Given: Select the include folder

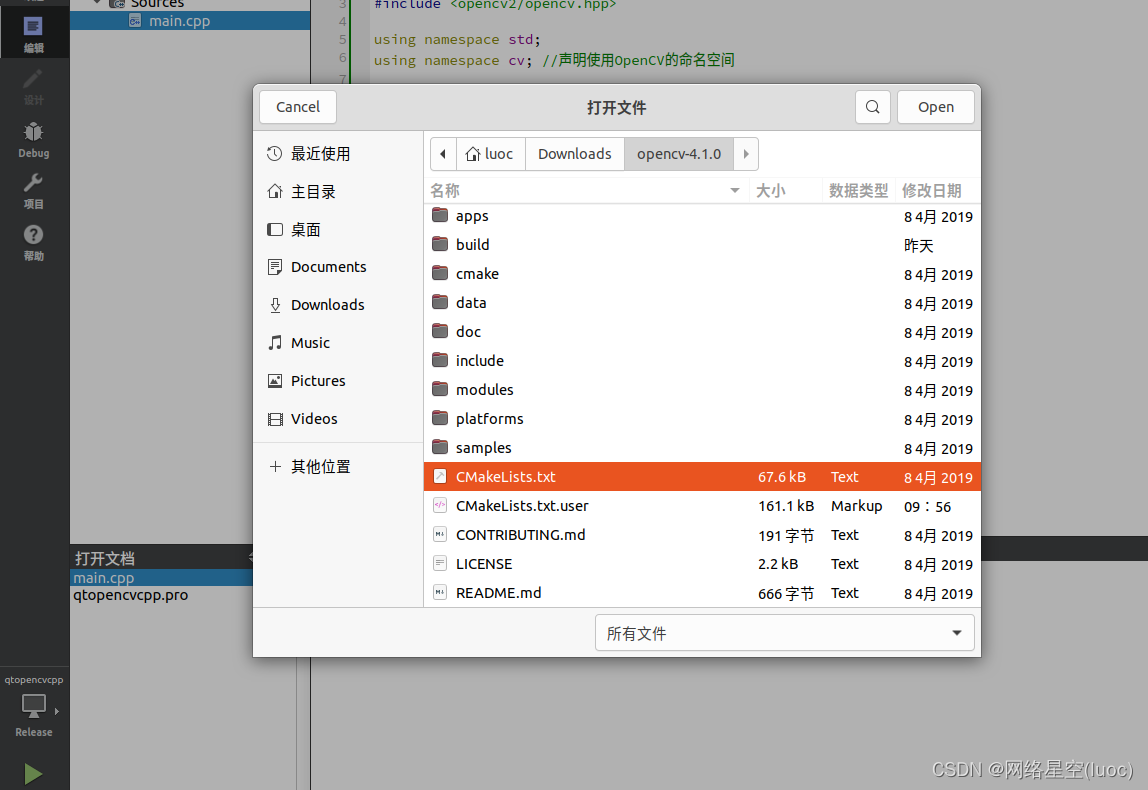Looking at the screenshot, I should [702, 361].
